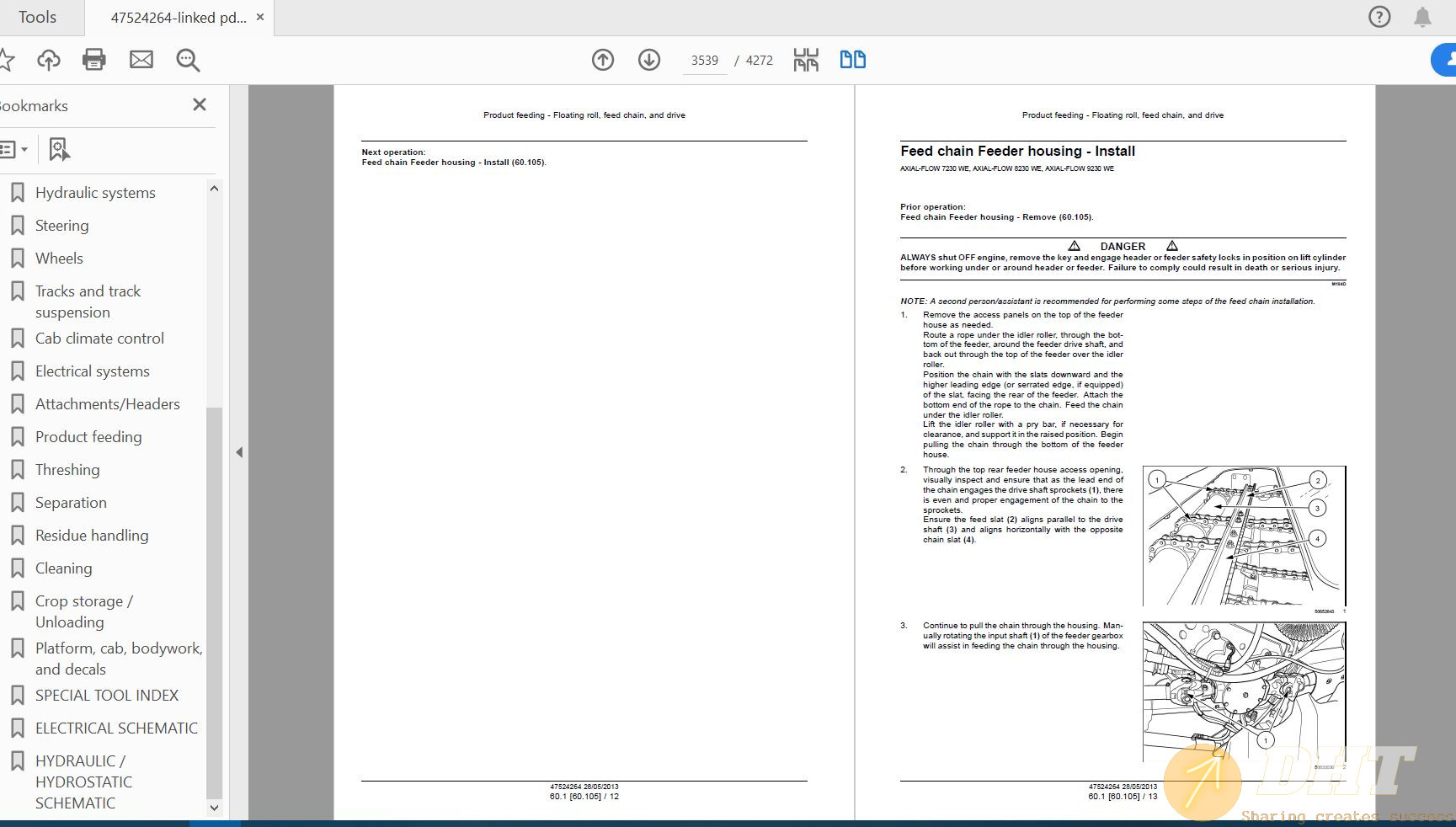Open the Cab climate control bookmark

tap(99, 339)
